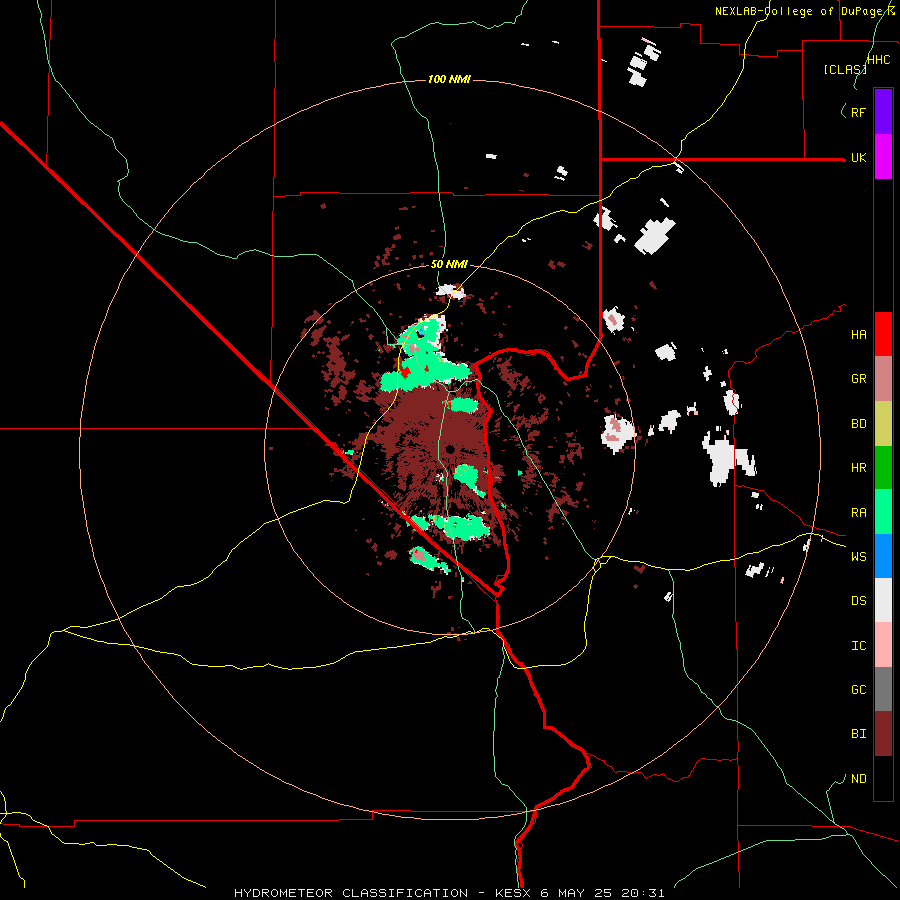Click the HA legend label

tap(859, 335)
